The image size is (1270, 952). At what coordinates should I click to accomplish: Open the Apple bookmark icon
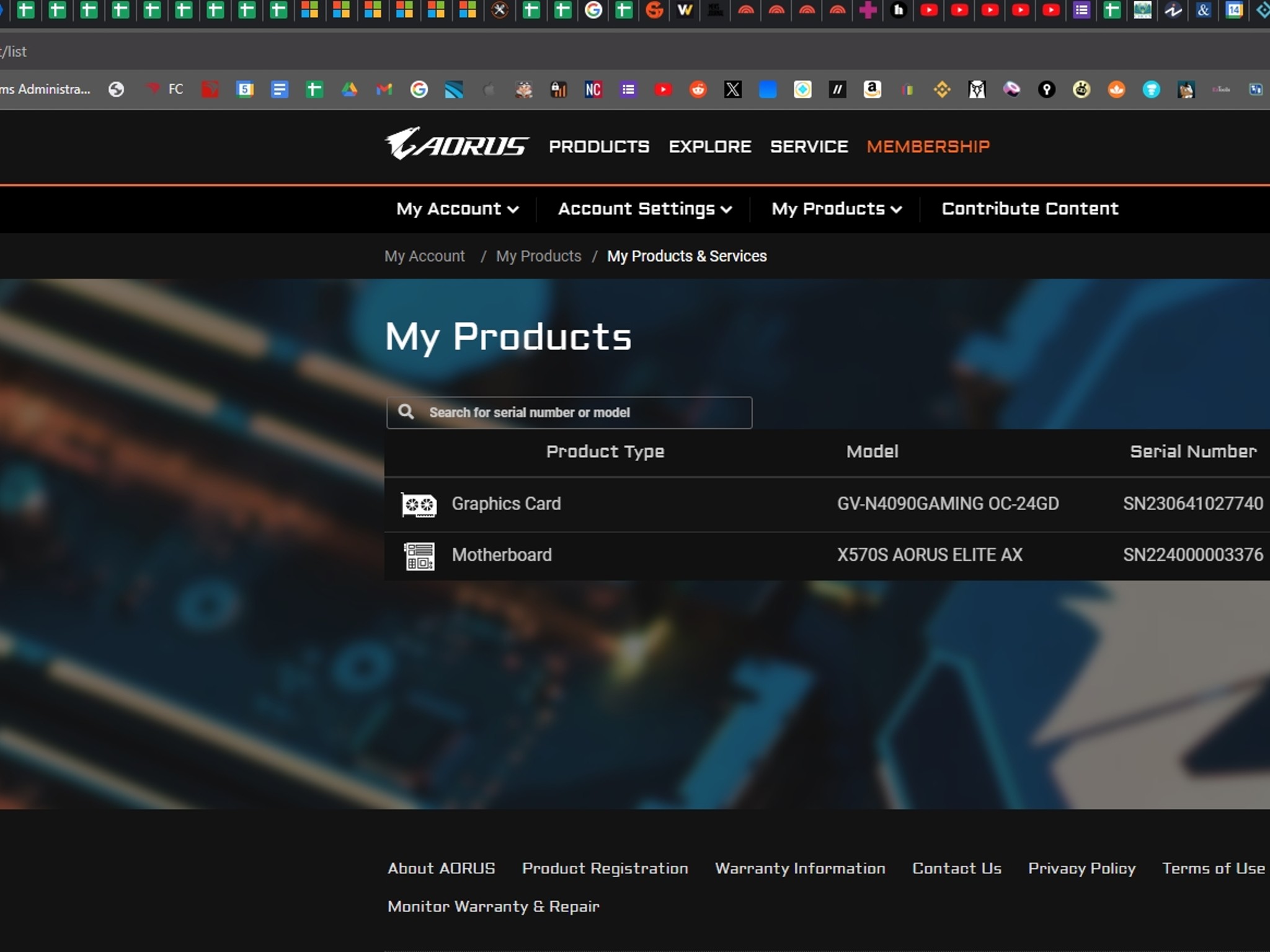click(489, 90)
